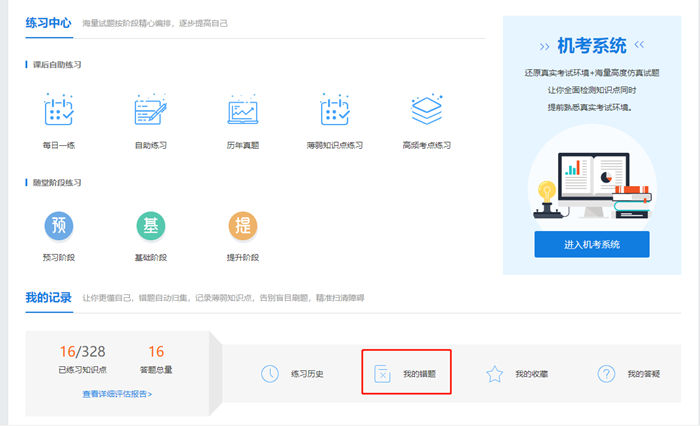Viewport: 700px width, 426px height.
Task: Click the 历年真题 label
Action: 243,145
